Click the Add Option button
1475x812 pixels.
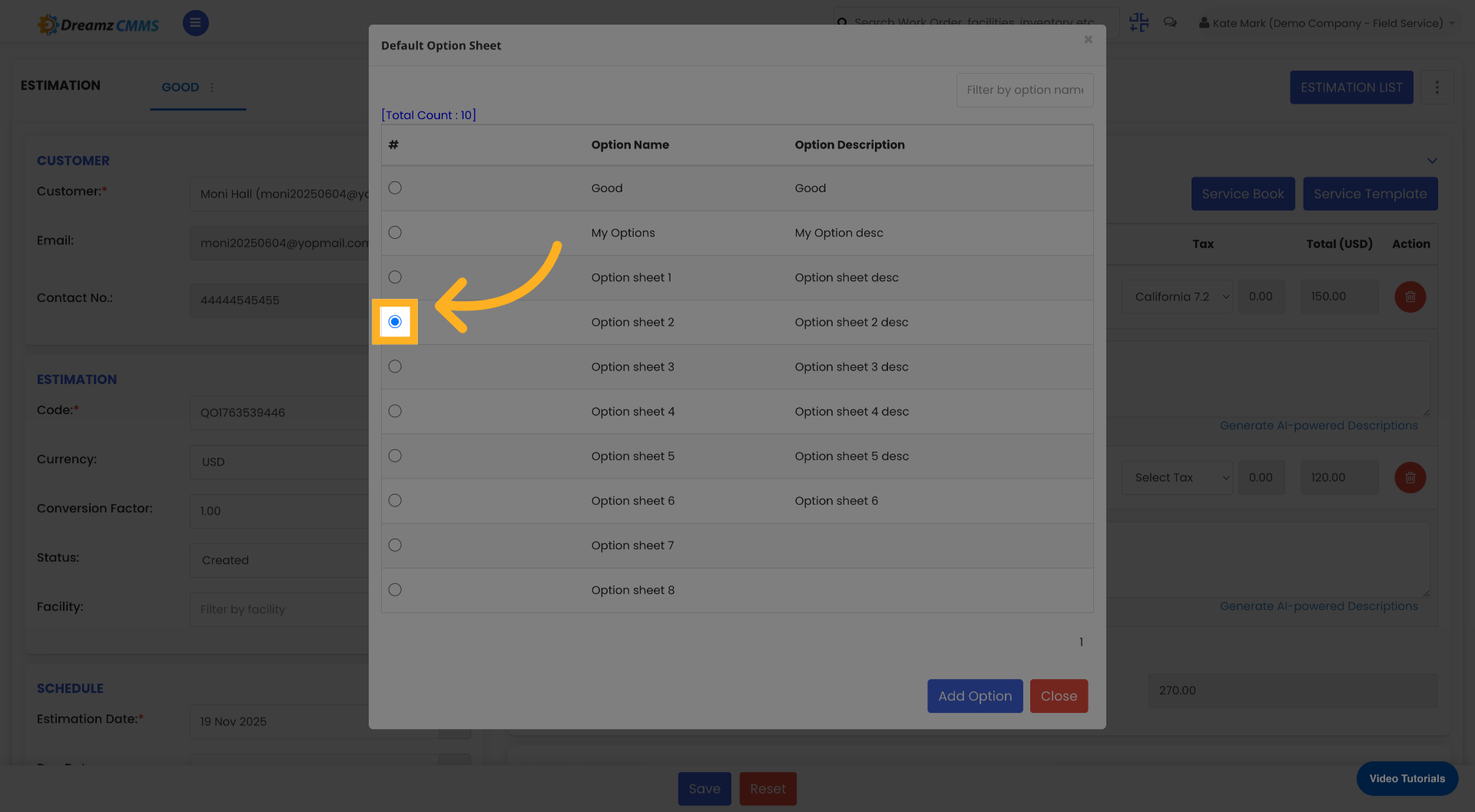point(975,696)
